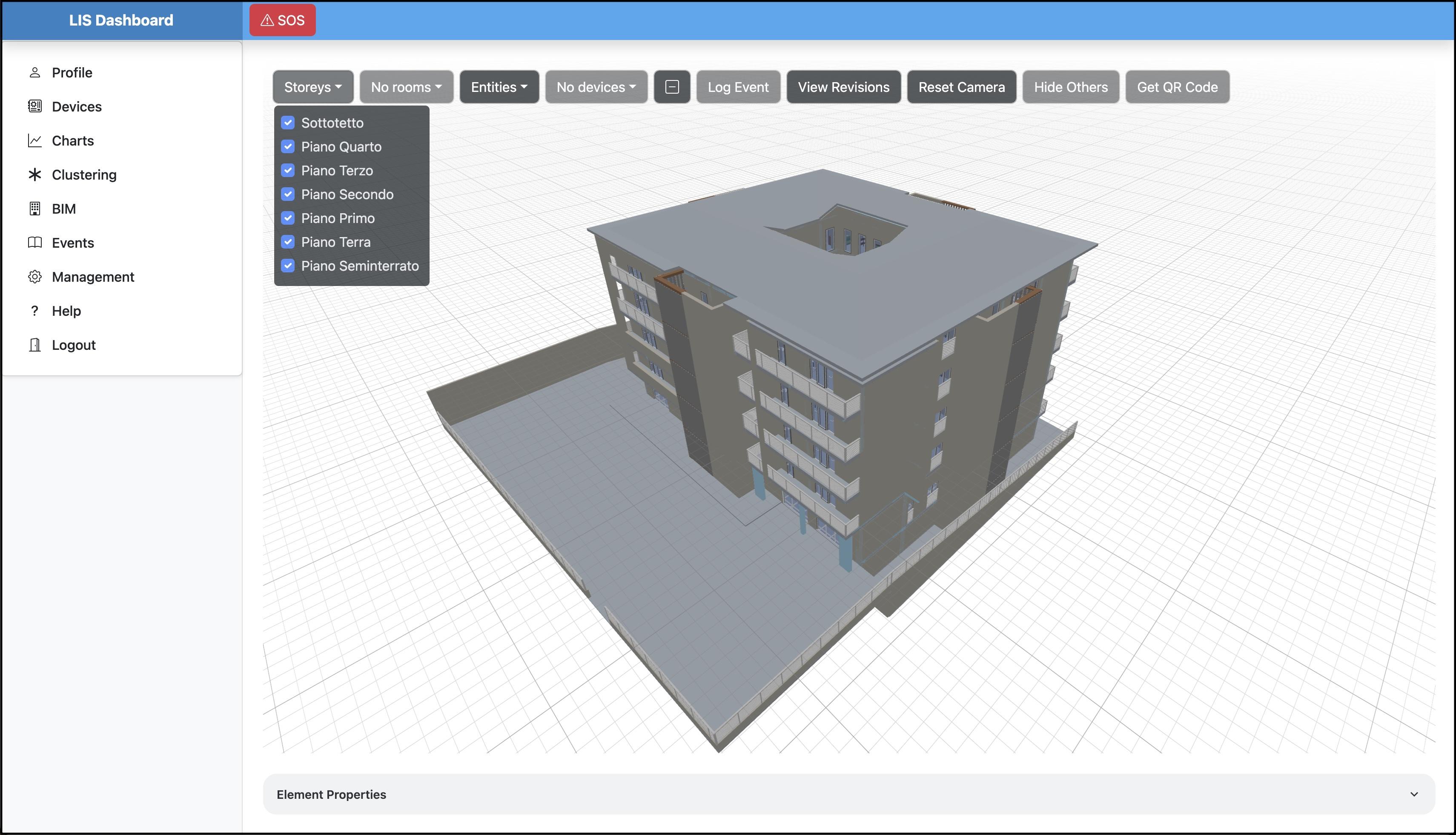1456x835 pixels.
Task: Click the Devices chip icon in sidebar
Action: click(x=35, y=106)
